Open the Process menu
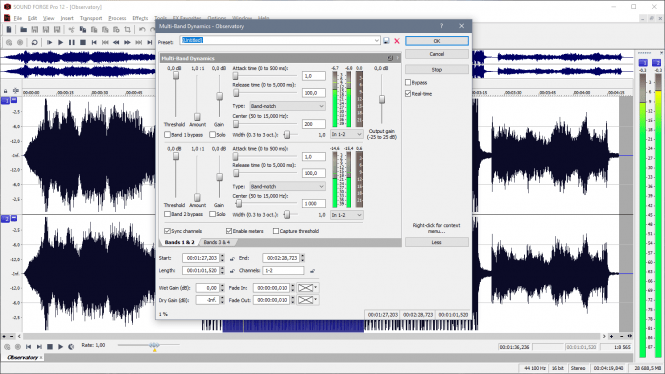This screenshot has width=665, height=374. pyautogui.click(x=117, y=18)
